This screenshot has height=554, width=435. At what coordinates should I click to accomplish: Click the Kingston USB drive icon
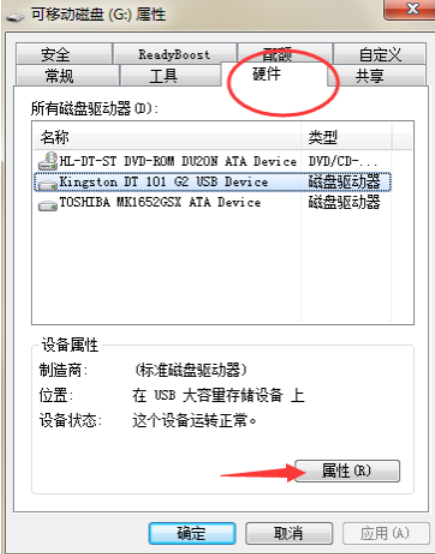tap(48, 184)
